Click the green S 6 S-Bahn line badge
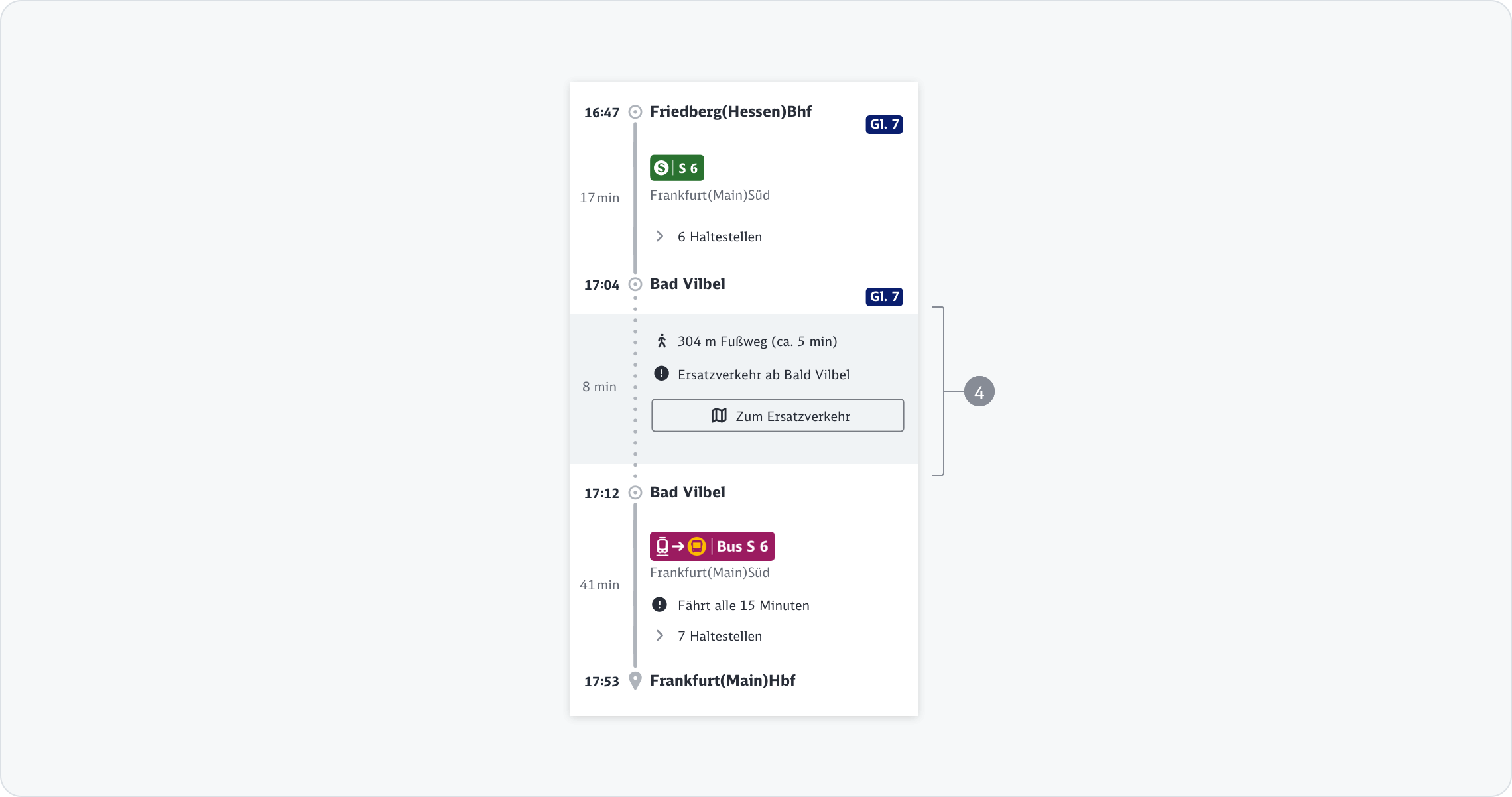Screen dimensions: 1512x797 (x=676, y=168)
